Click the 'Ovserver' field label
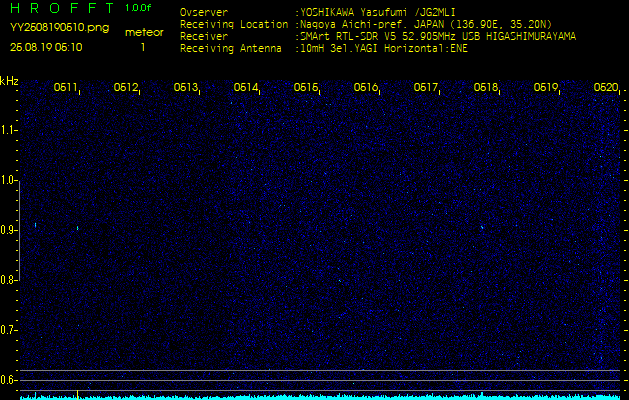Image resolution: width=629 pixels, height=400 pixels. pos(204,12)
